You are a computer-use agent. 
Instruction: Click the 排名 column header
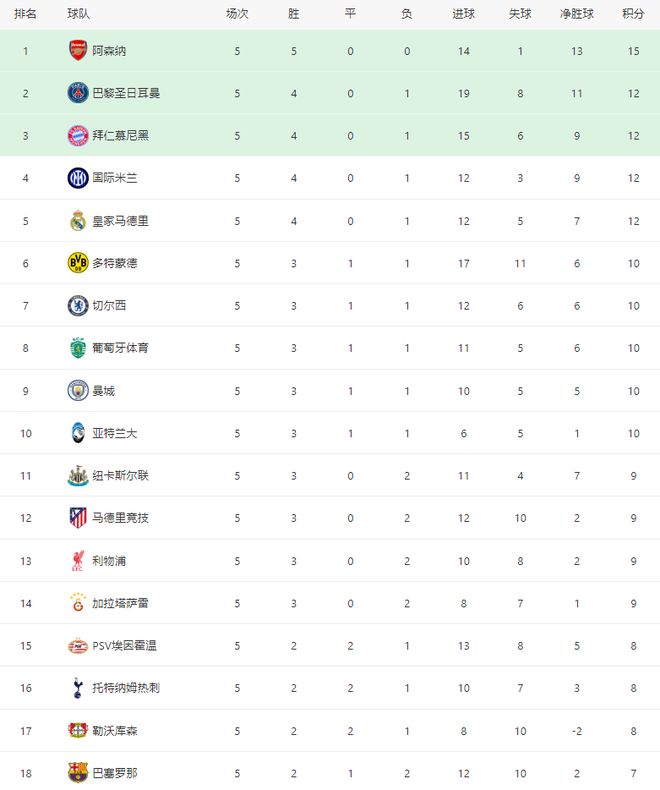(x=25, y=14)
